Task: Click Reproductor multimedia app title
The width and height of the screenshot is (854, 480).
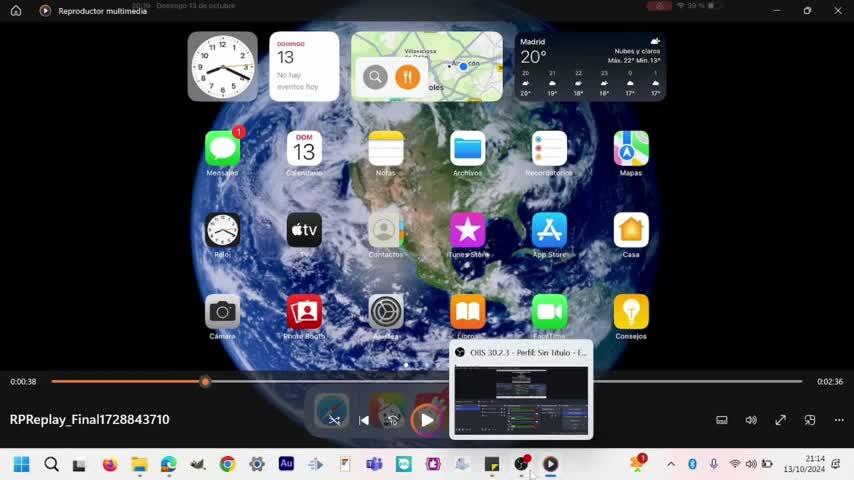Action: tap(102, 11)
